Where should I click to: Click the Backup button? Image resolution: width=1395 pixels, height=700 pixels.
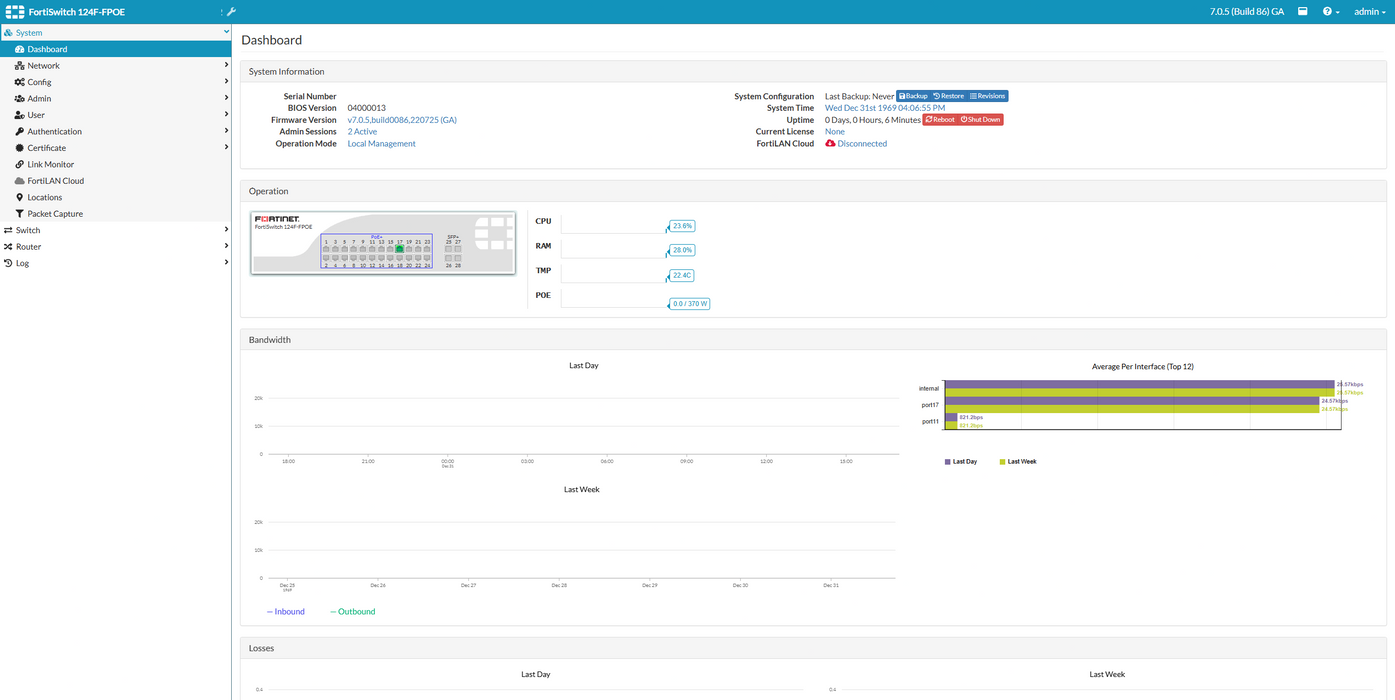913,96
